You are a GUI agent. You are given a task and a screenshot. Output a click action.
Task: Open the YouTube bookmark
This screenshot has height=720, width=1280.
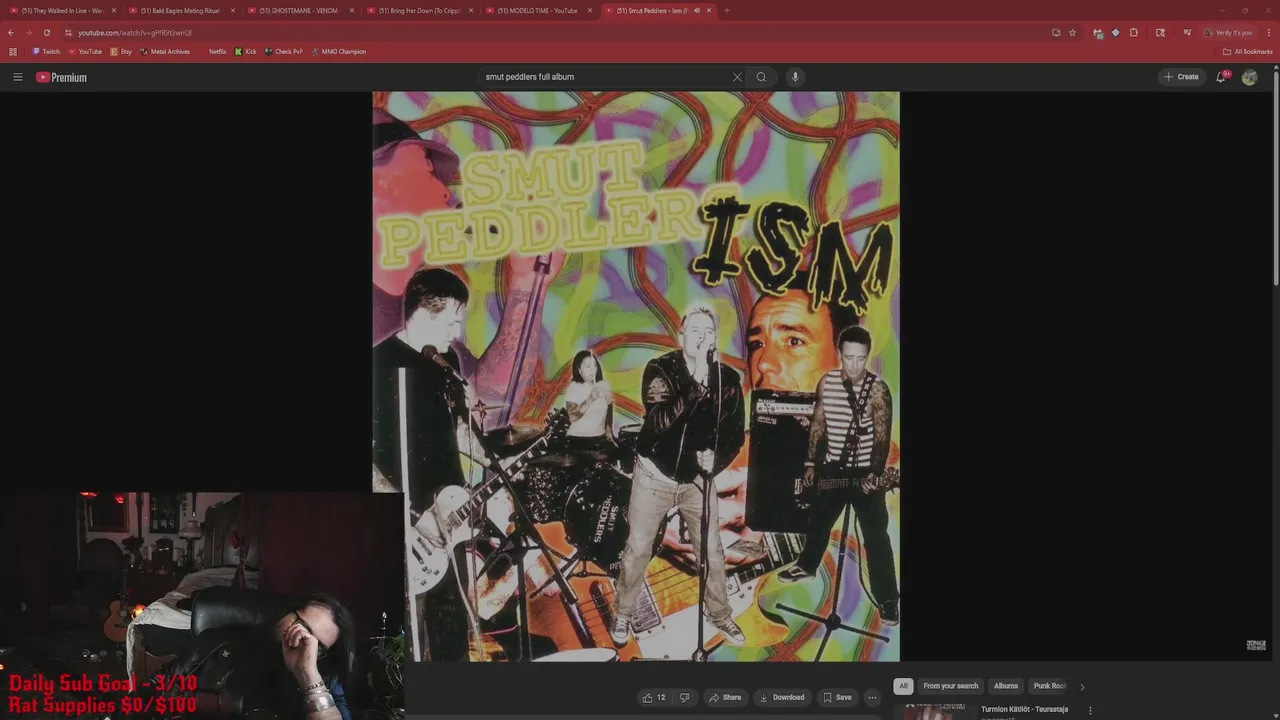85,51
